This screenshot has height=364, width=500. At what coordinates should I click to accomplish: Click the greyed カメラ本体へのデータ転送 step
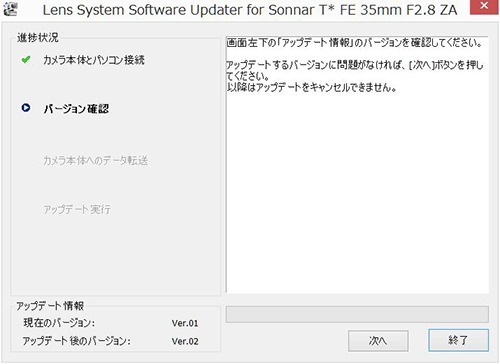tap(95, 160)
